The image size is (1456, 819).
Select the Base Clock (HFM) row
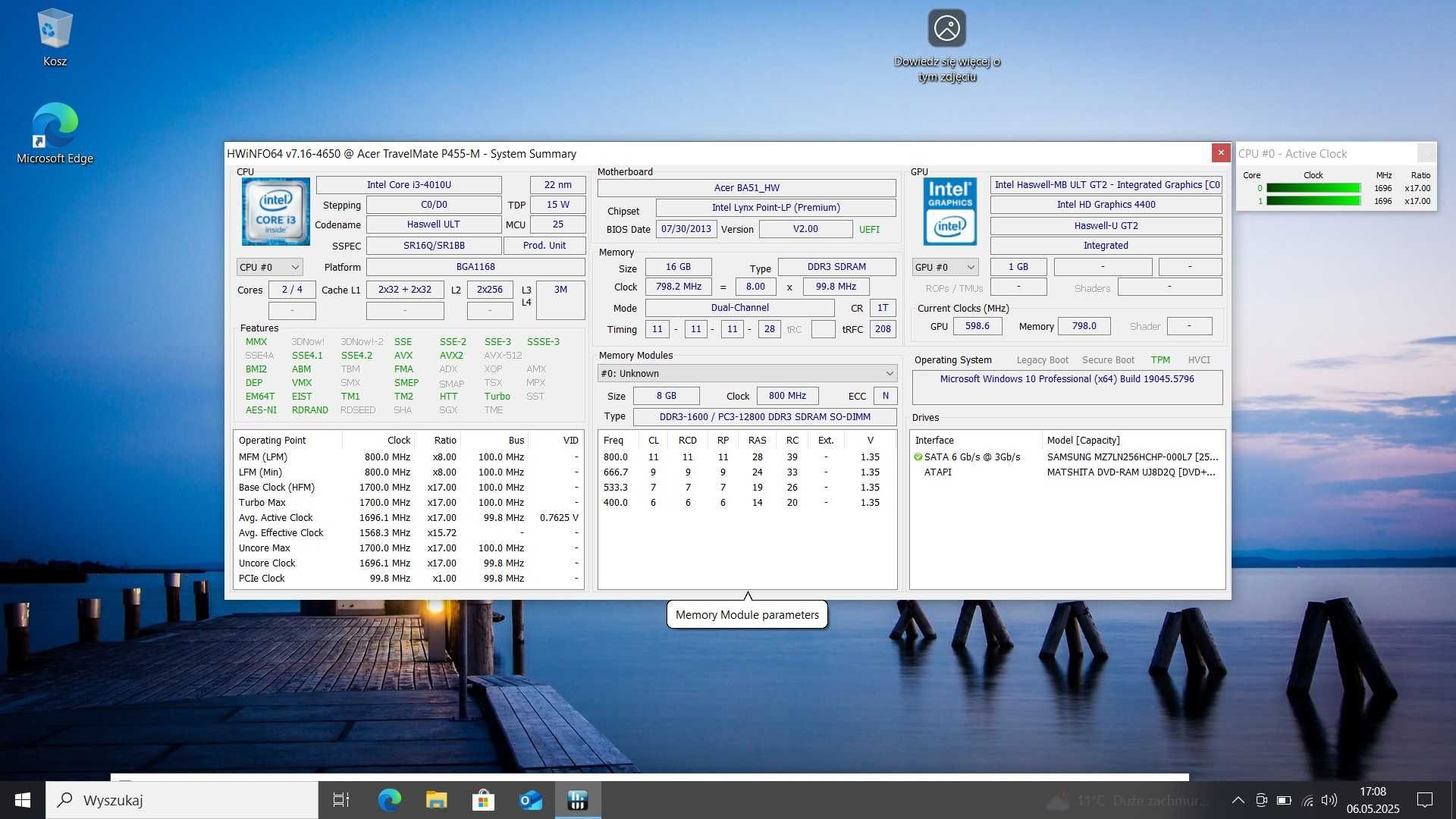click(408, 488)
